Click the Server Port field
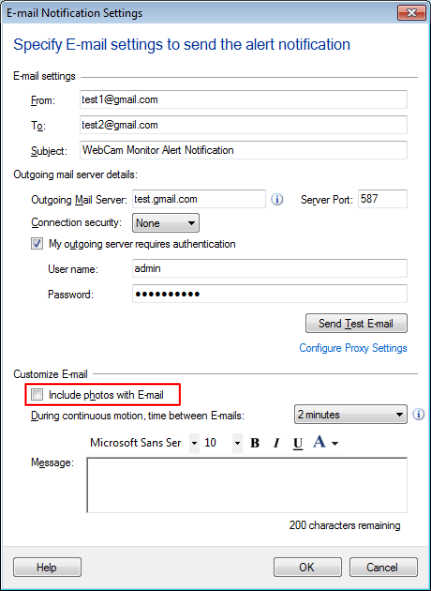The height and width of the screenshot is (591, 431). pyautogui.click(x=382, y=199)
